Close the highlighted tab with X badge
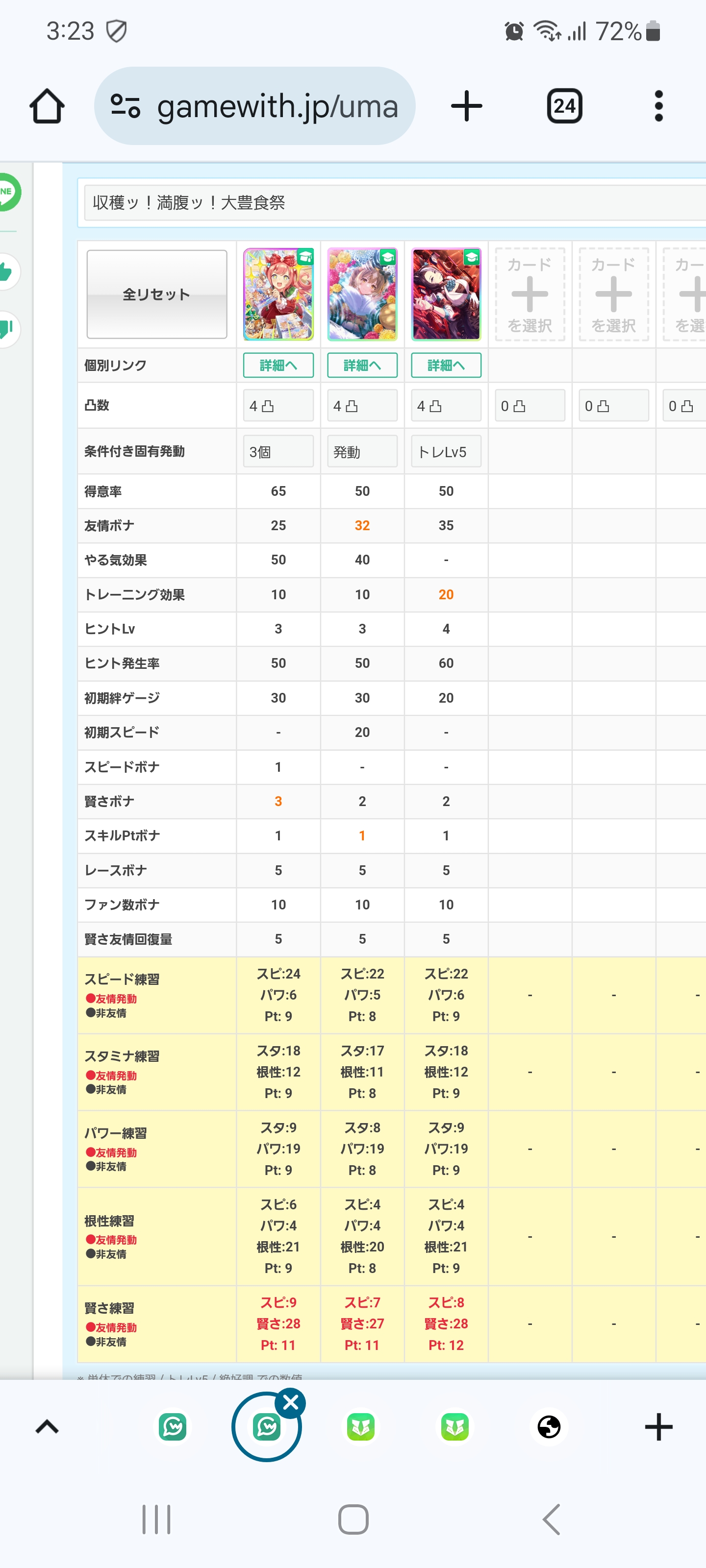 point(291,1402)
